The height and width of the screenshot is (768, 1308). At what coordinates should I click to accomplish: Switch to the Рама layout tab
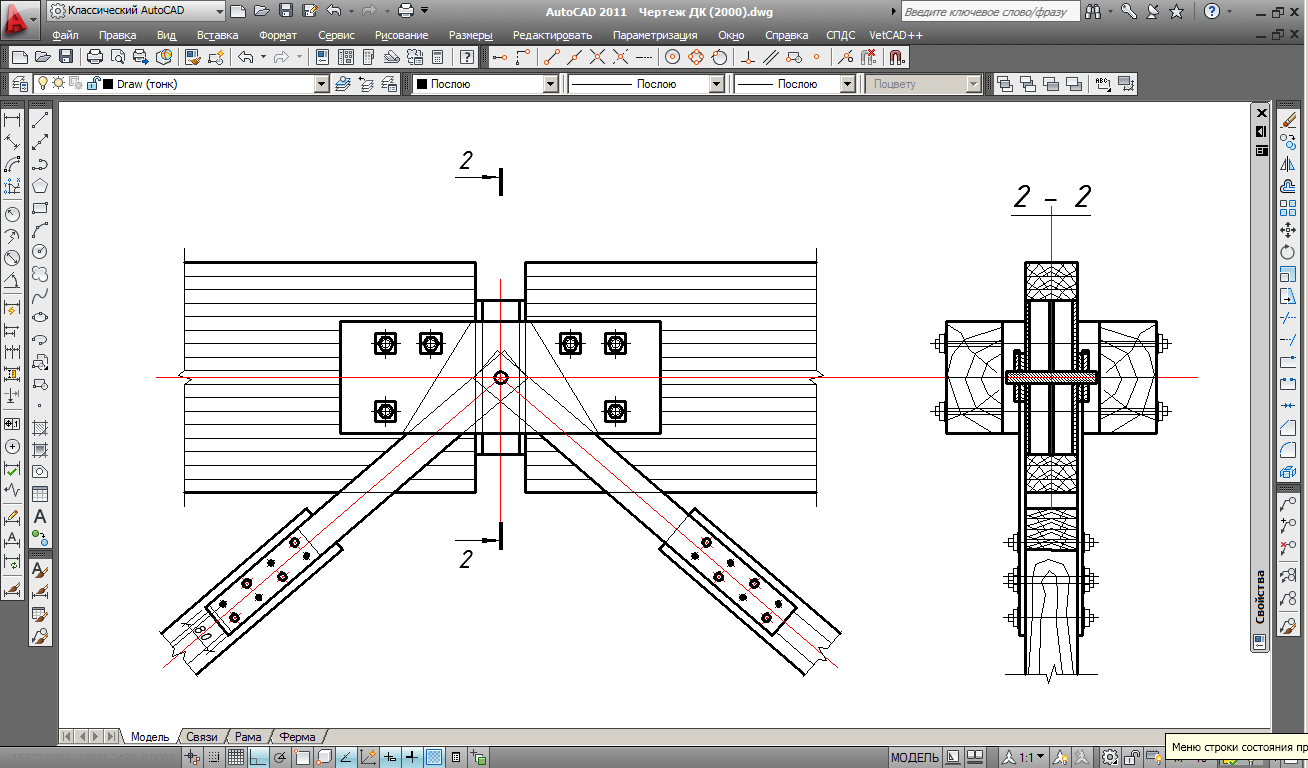point(248,737)
